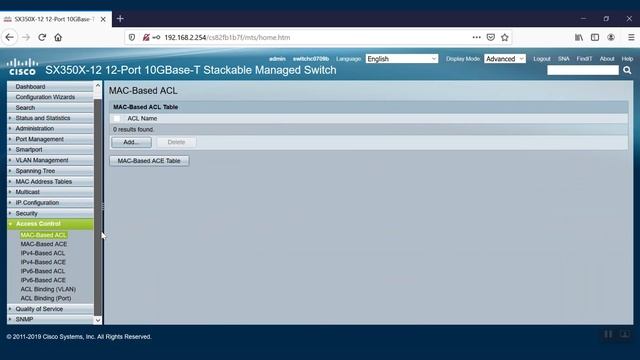Open the Language dropdown set to English

tap(402, 59)
